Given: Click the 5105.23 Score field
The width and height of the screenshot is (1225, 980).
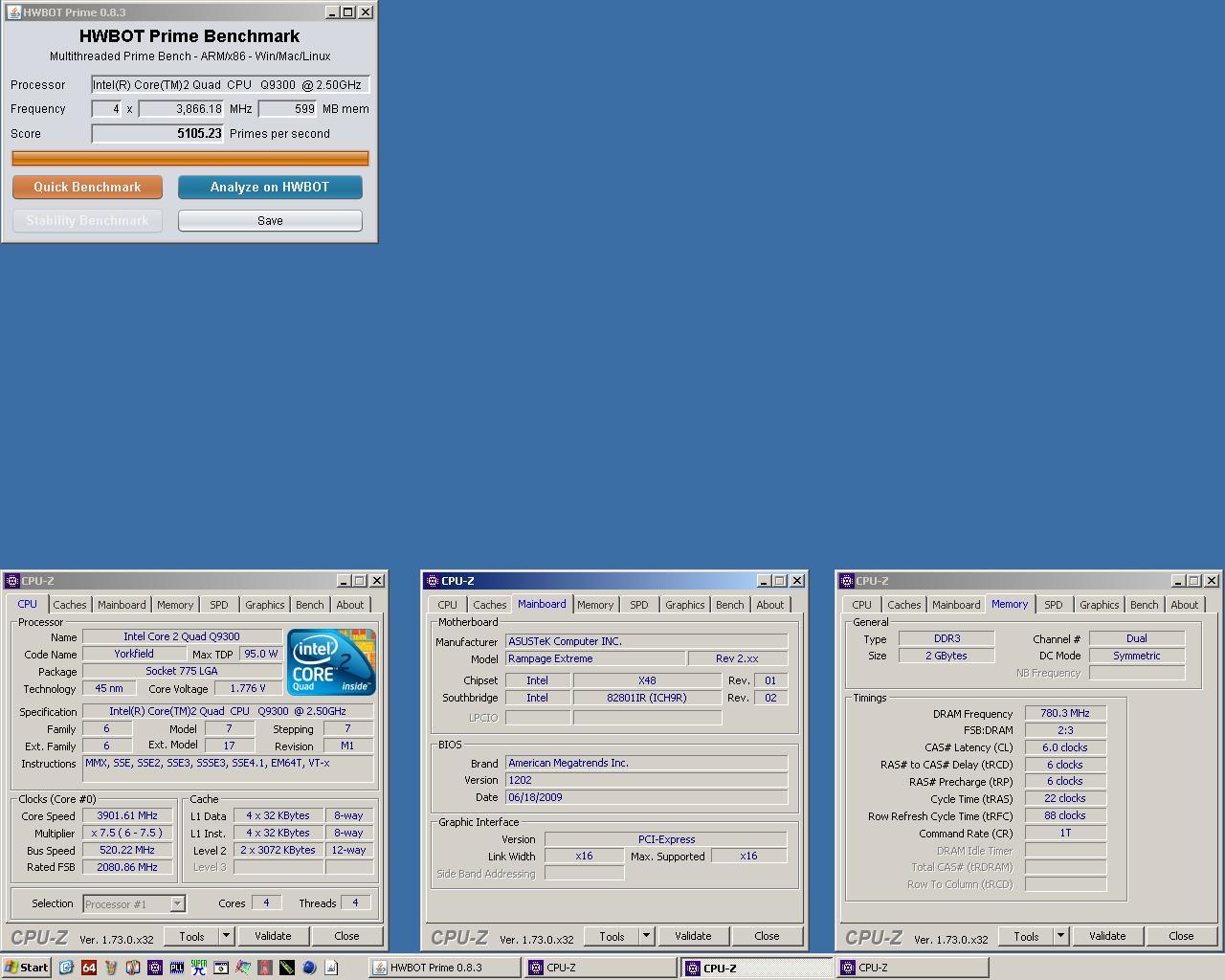Looking at the screenshot, I should click(x=158, y=134).
